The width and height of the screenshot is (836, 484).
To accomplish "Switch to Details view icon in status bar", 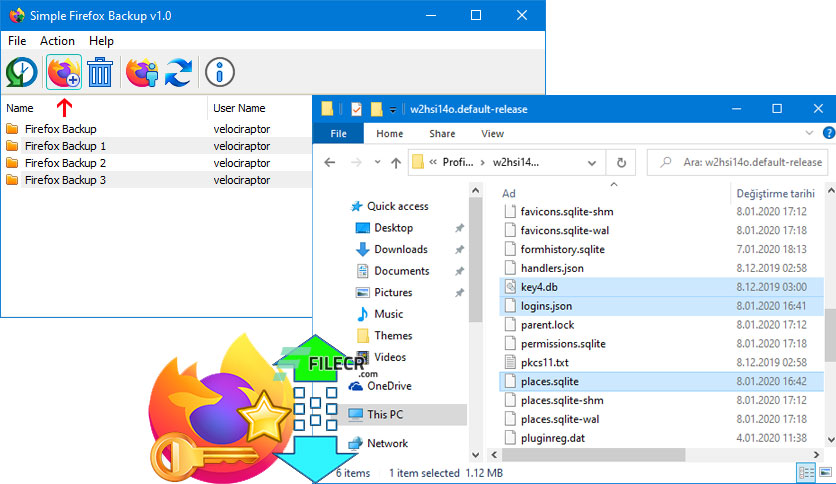I will coord(806,472).
